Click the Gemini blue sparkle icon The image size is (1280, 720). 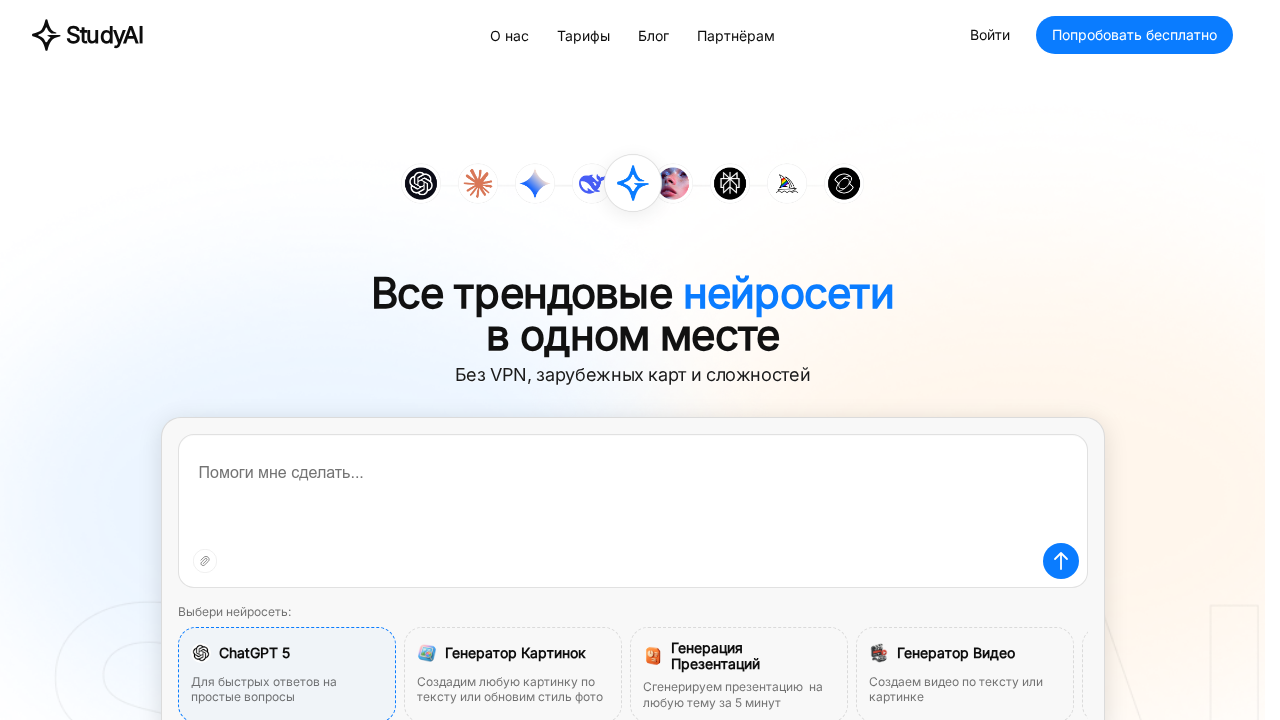(x=535, y=184)
